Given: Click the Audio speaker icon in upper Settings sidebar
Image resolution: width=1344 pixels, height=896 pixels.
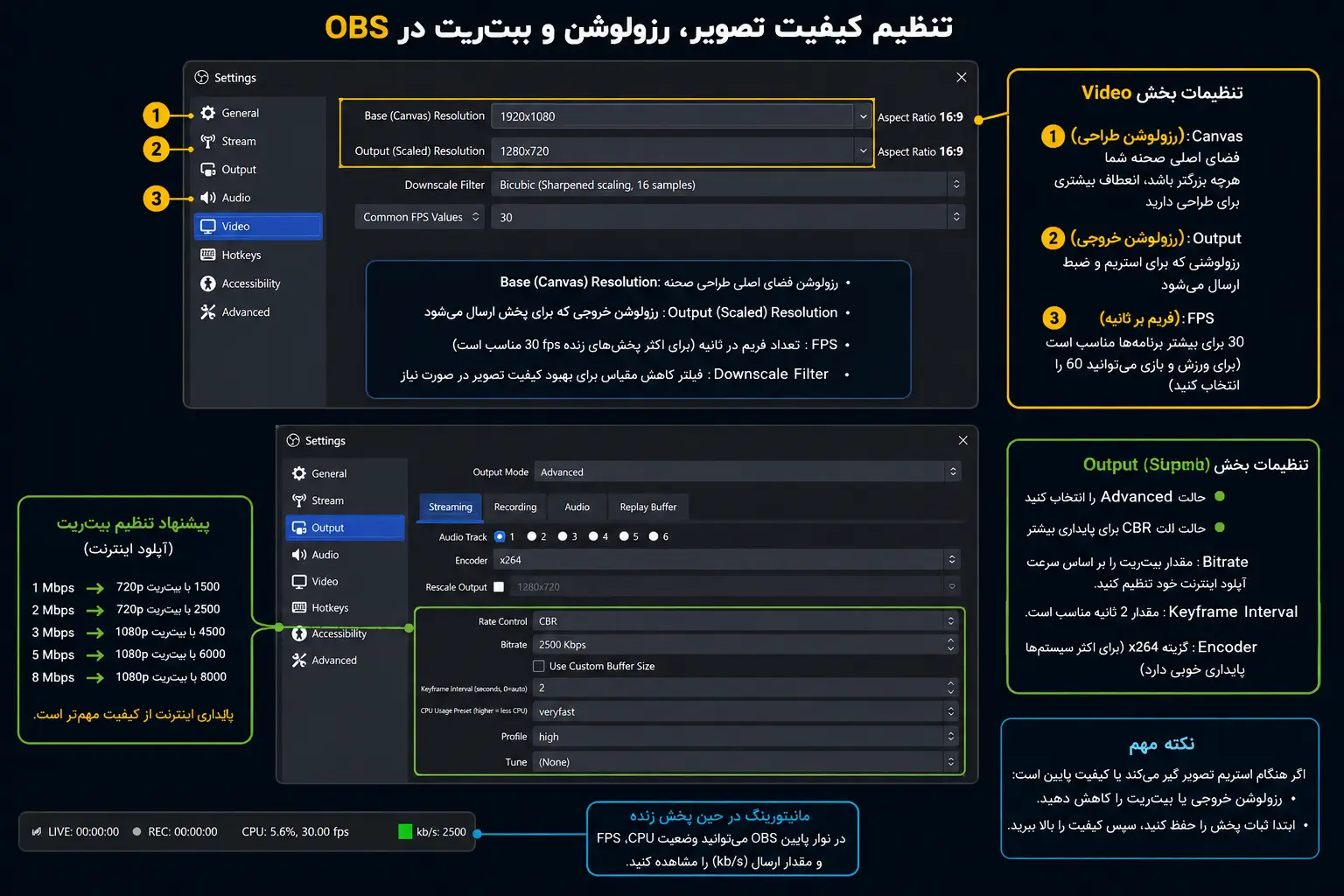Looking at the screenshot, I should click(207, 198).
